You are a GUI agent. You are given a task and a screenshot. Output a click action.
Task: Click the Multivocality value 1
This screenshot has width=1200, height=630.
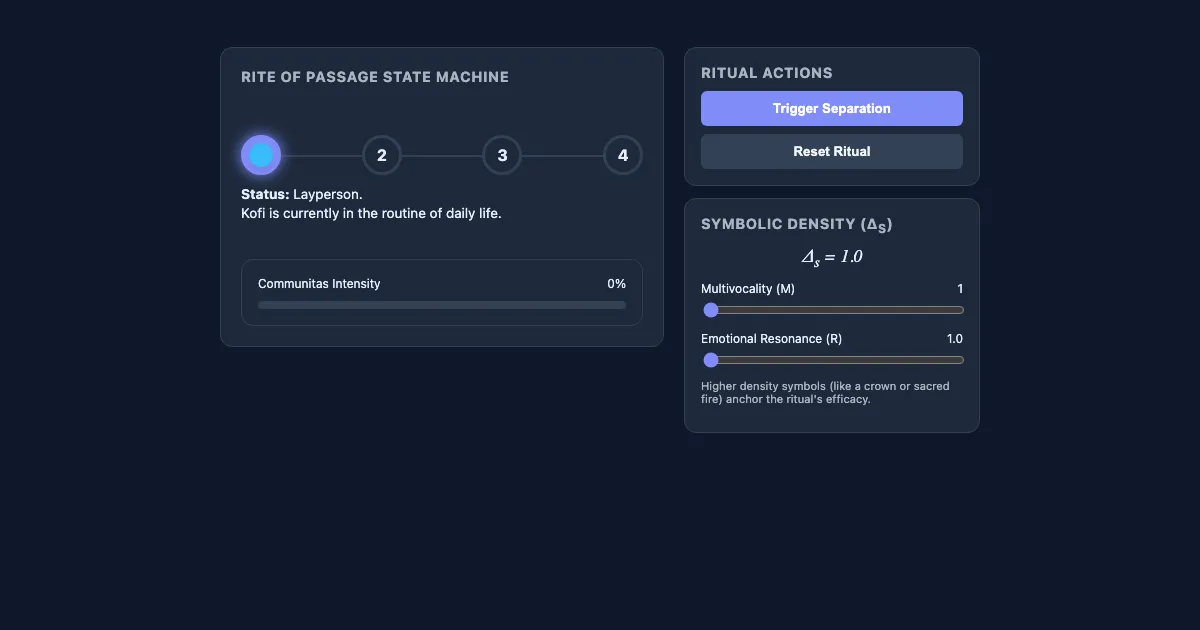(960, 289)
